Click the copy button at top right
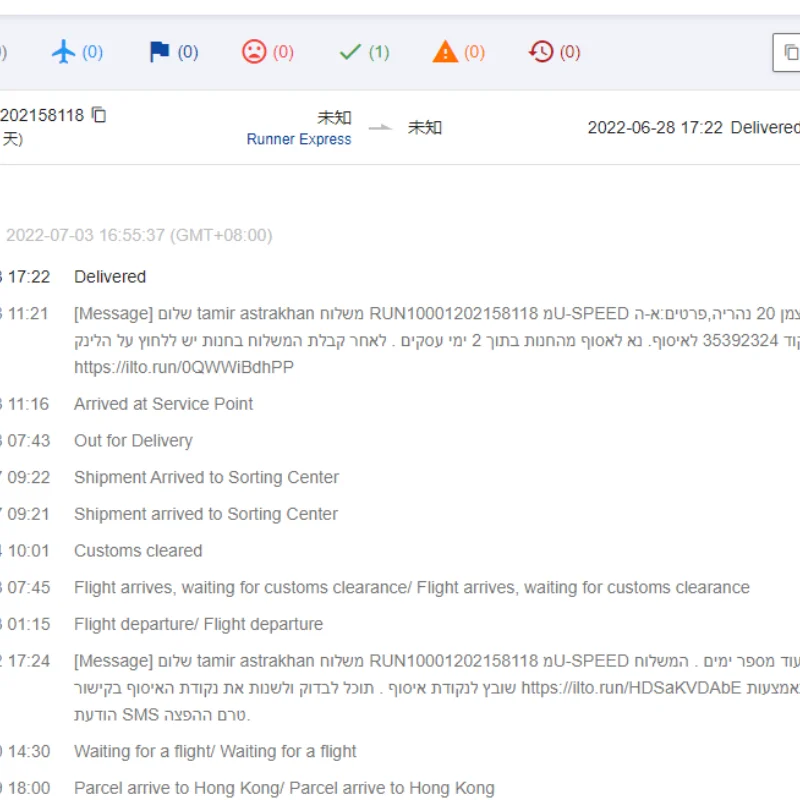 (x=788, y=52)
